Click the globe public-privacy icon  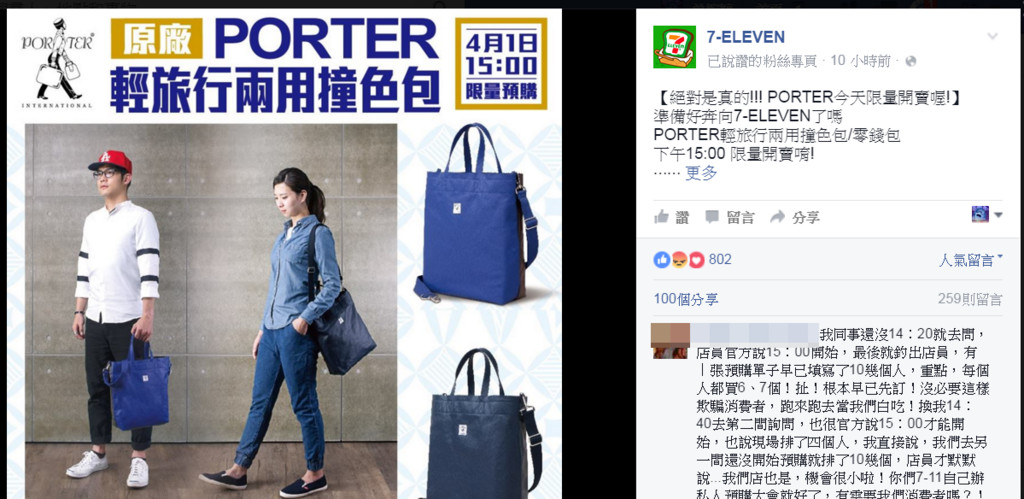tap(910, 61)
